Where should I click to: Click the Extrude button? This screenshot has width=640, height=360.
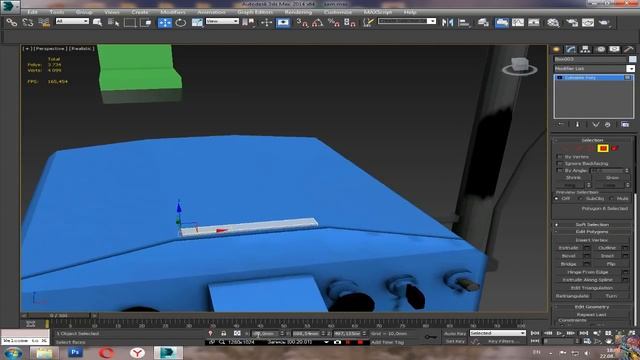[x=568, y=248]
